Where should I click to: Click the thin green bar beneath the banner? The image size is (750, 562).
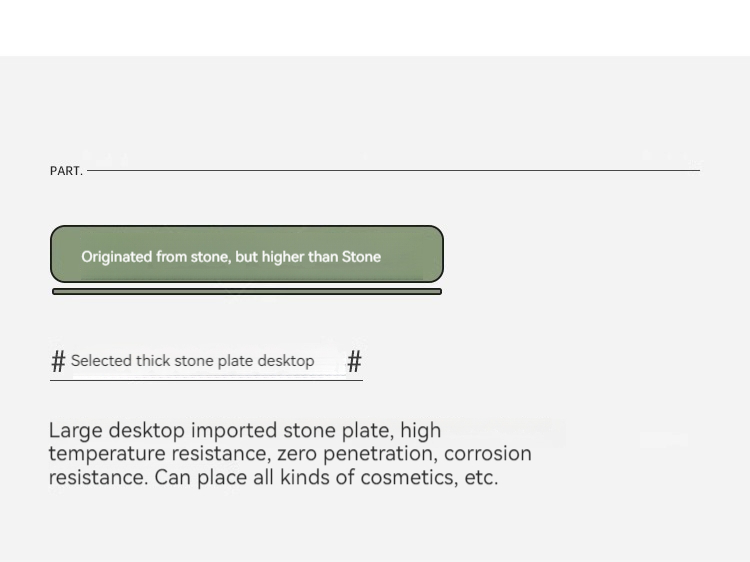point(246,292)
